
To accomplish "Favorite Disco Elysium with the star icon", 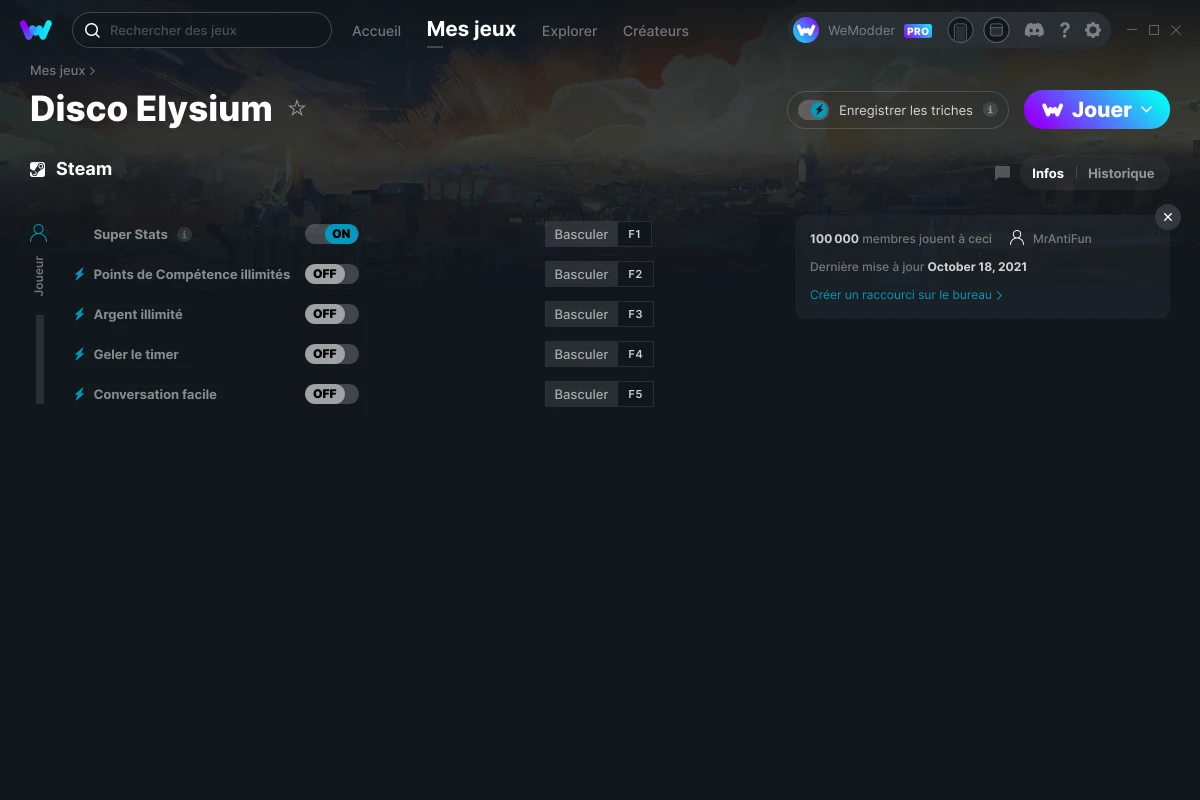I will click(297, 109).
